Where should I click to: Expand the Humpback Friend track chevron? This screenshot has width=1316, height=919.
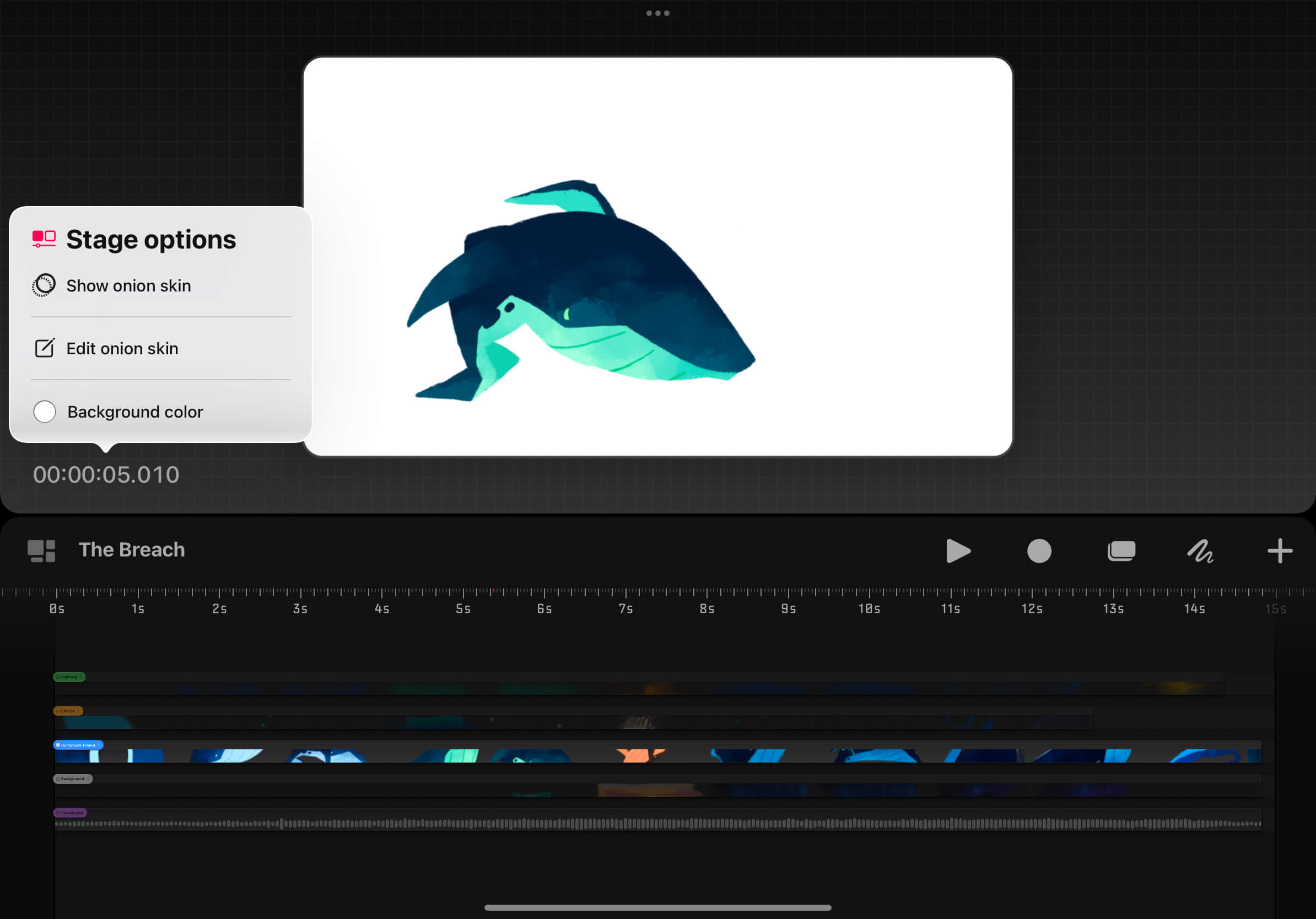99,745
